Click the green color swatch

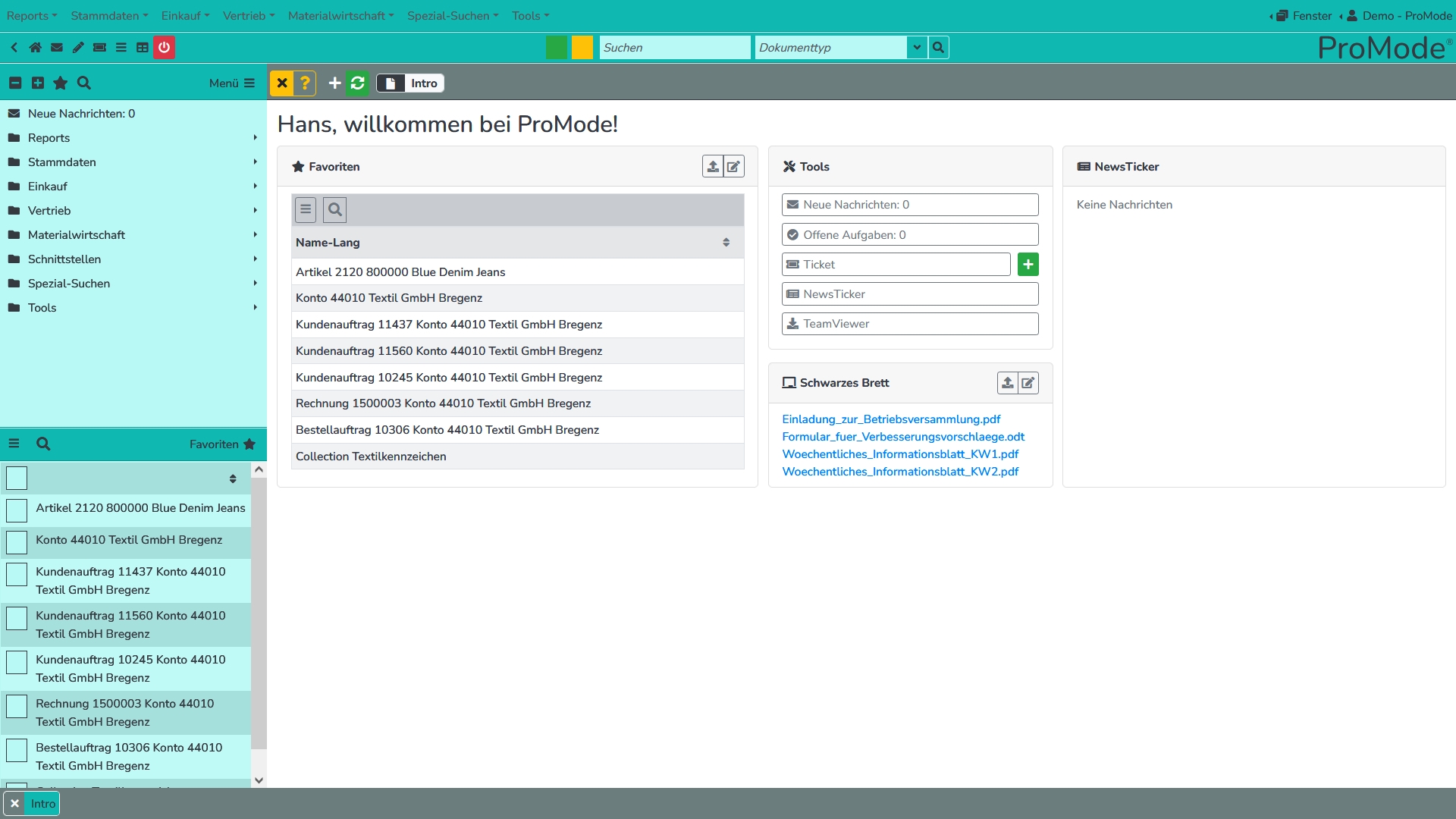(557, 47)
